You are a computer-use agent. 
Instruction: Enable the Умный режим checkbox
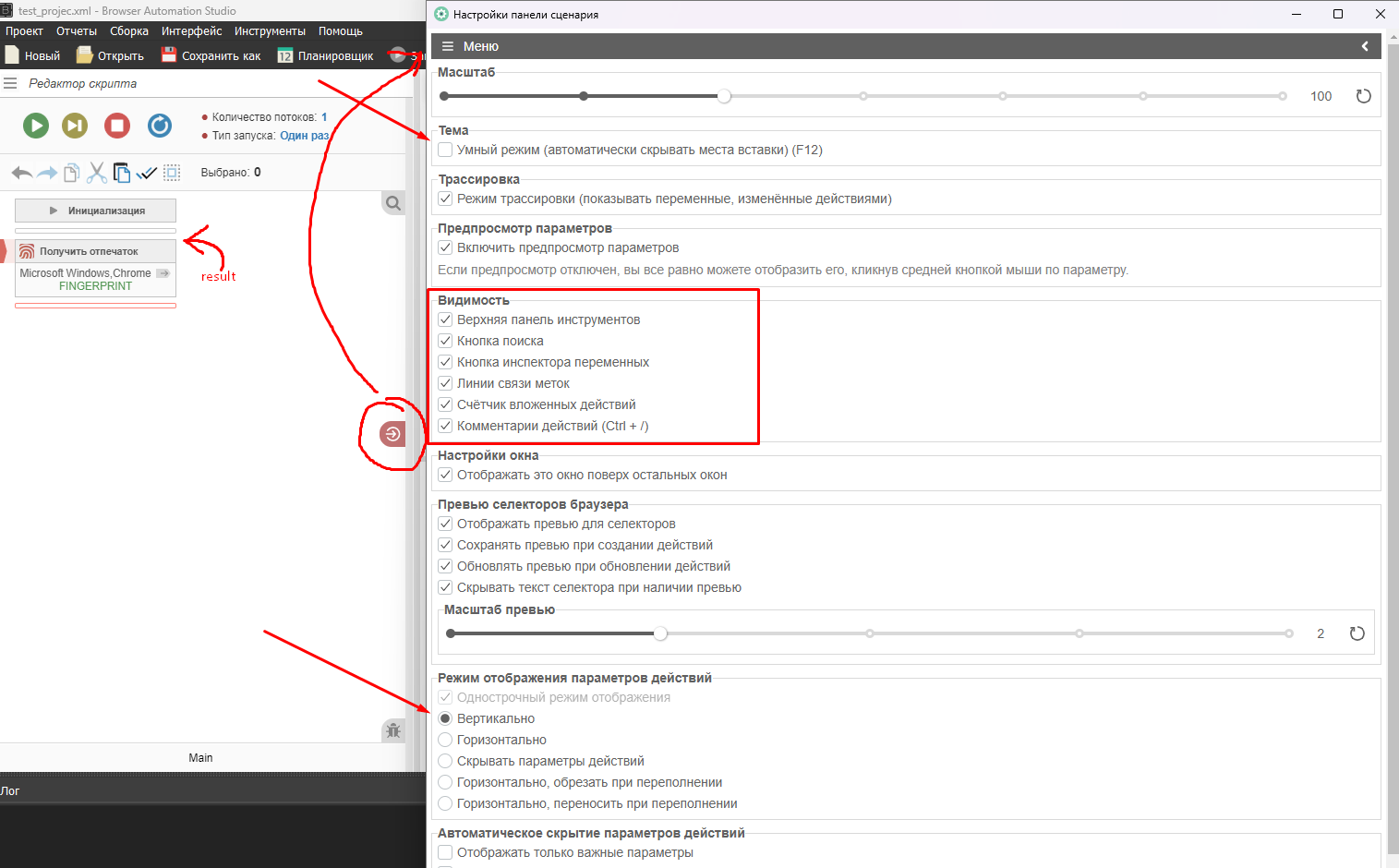tap(445, 150)
